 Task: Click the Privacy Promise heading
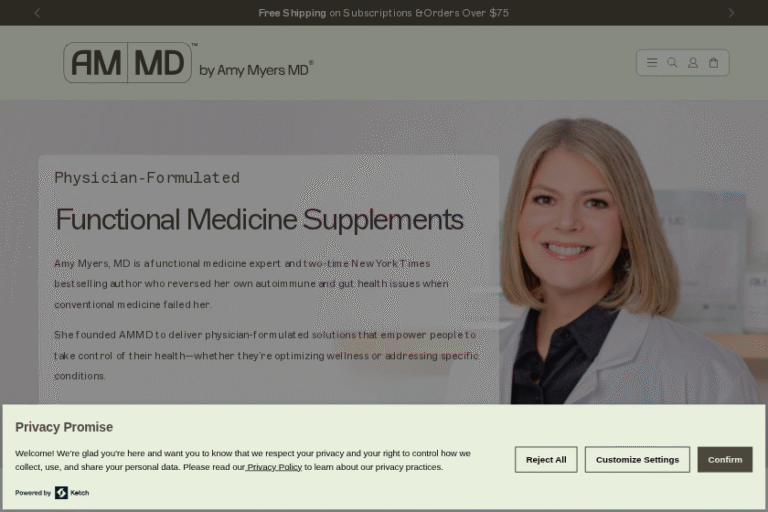pyautogui.click(x=64, y=427)
